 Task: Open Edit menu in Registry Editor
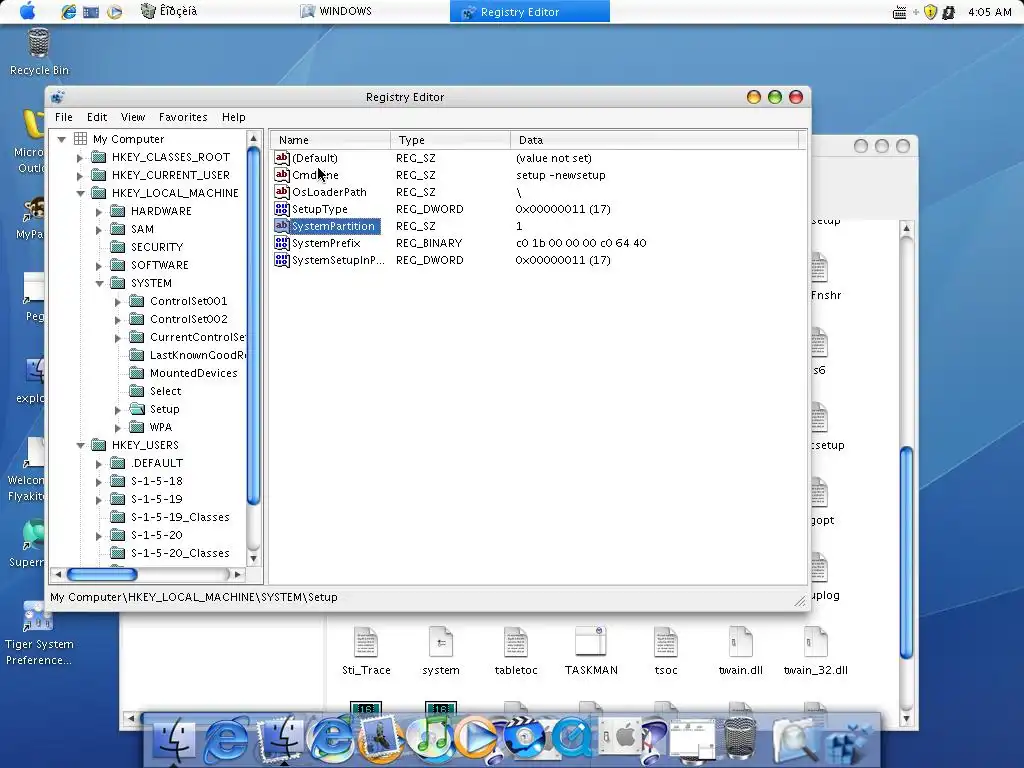click(97, 117)
